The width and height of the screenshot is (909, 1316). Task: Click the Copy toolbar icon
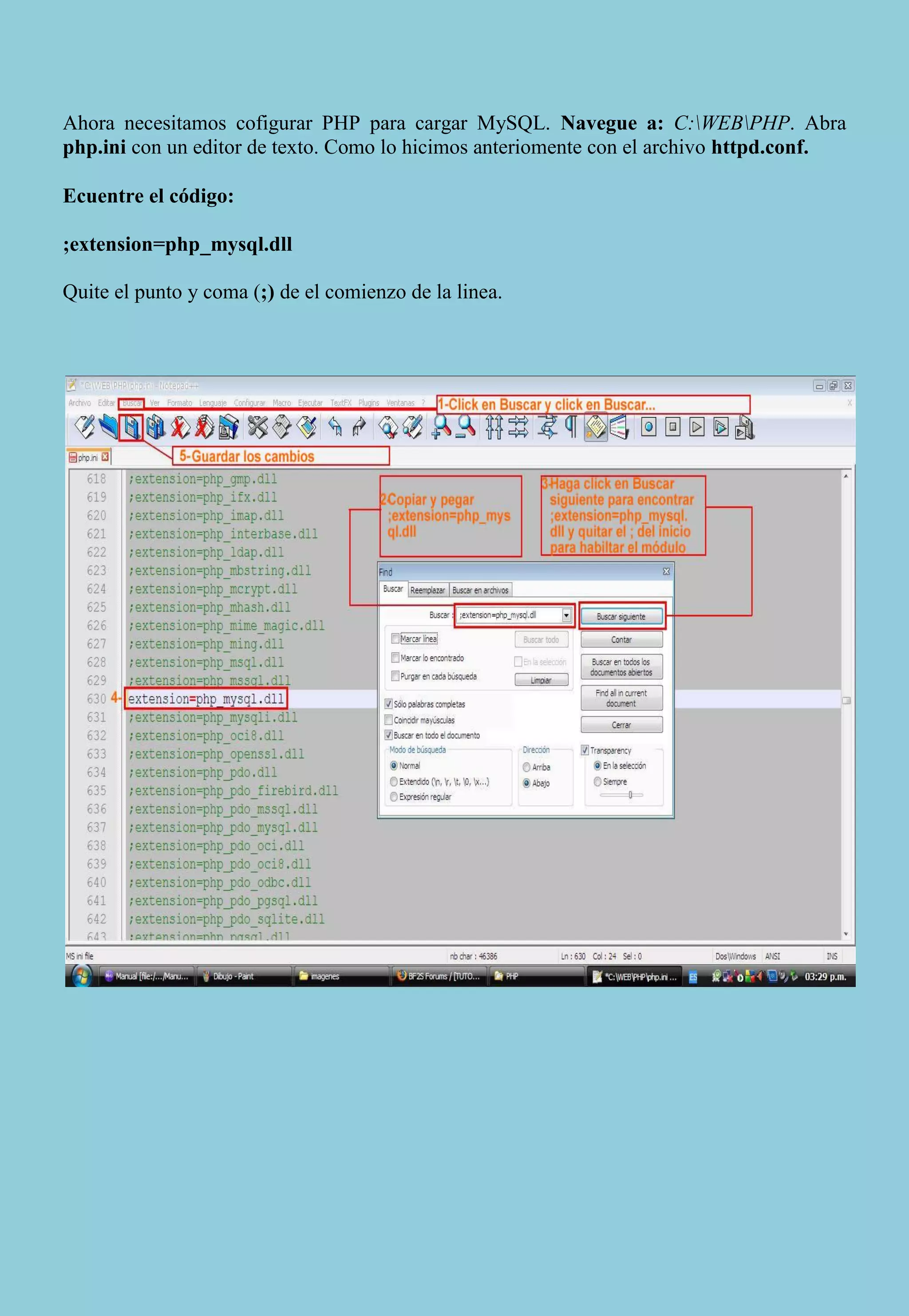click(282, 427)
